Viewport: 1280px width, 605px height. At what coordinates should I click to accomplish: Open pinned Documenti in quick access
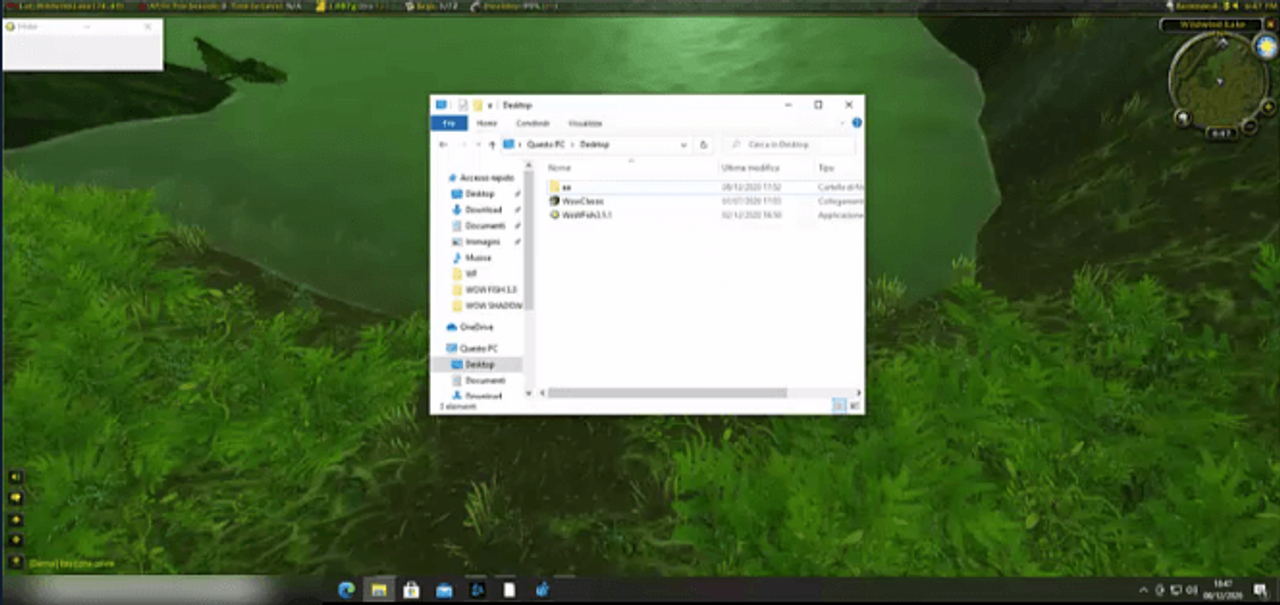(x=485, y=226)
